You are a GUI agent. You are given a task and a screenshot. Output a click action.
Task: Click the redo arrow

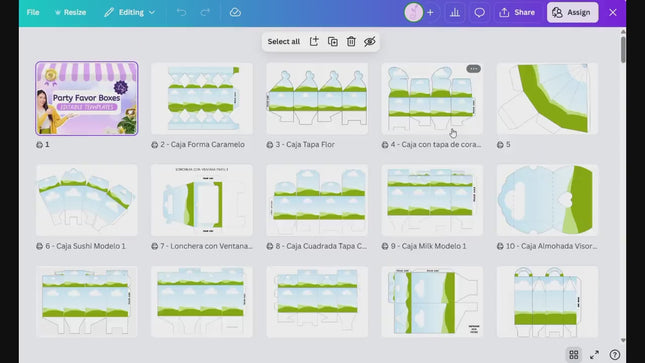(205, 12)
